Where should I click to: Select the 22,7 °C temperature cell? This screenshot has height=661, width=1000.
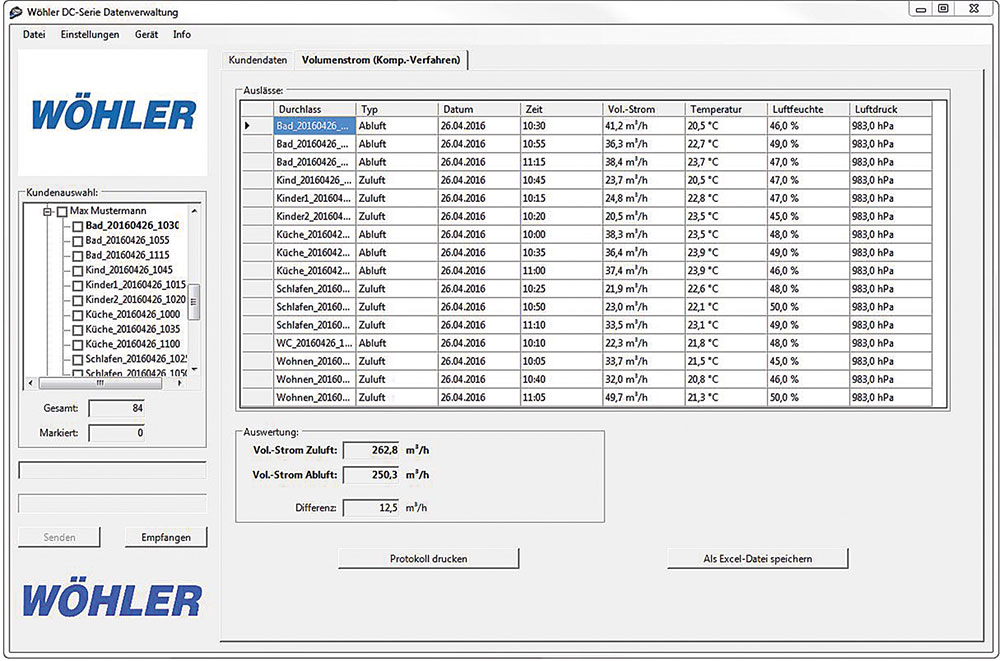coord(726,144)
